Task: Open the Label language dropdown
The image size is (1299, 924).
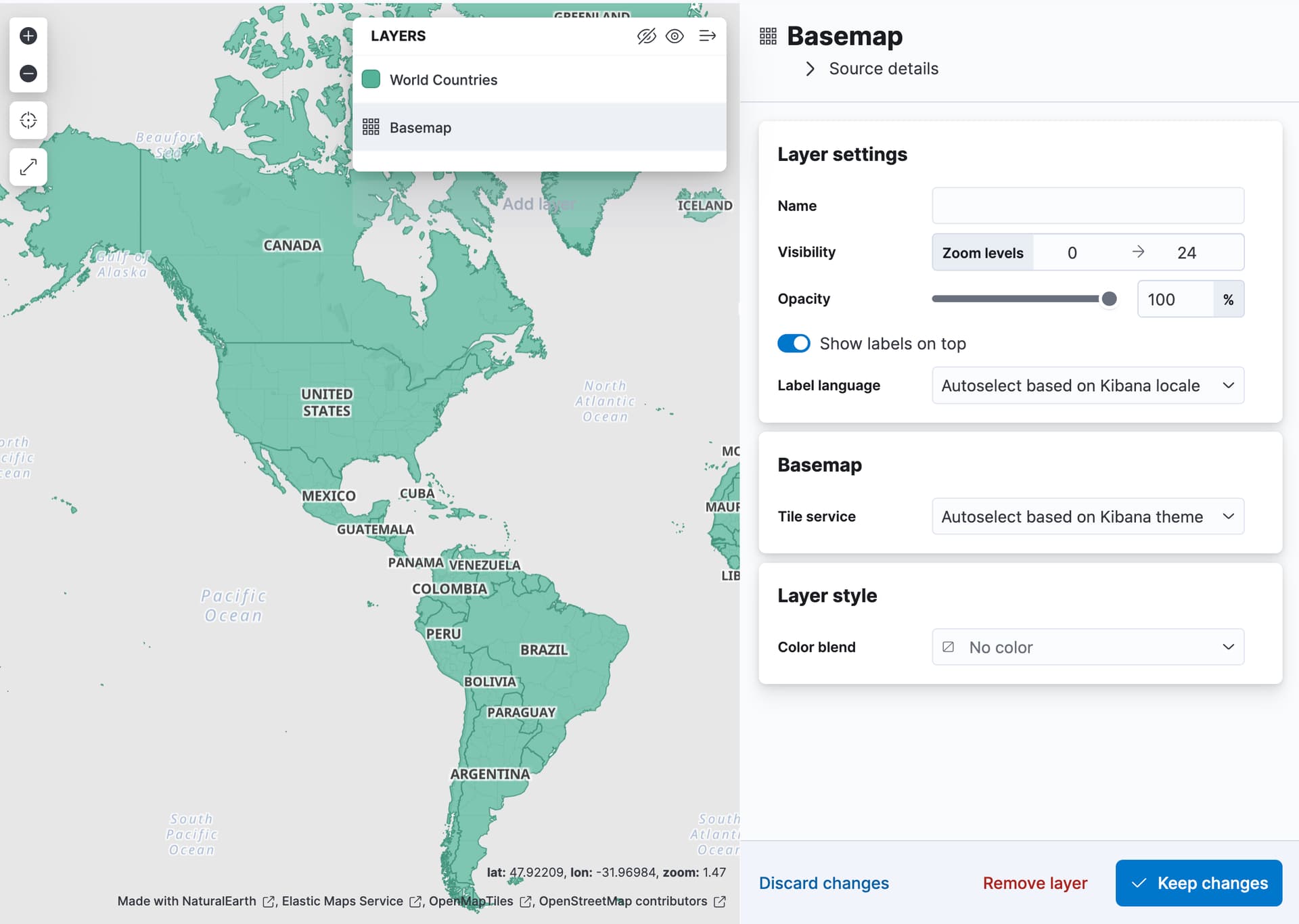Action: [x=1087, y=386]
